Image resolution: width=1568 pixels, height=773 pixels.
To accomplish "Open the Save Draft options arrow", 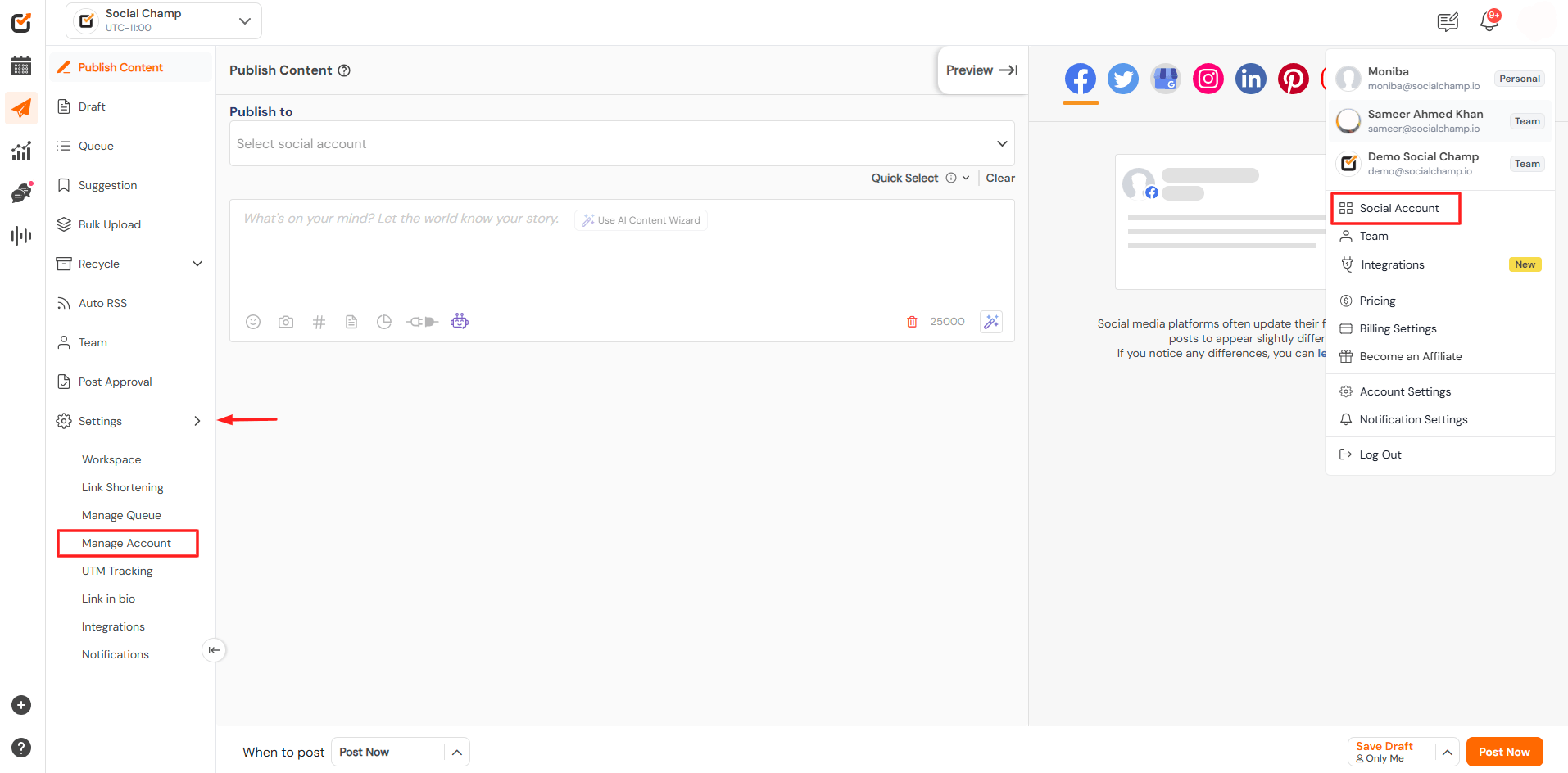I will tap(1448, 752).
